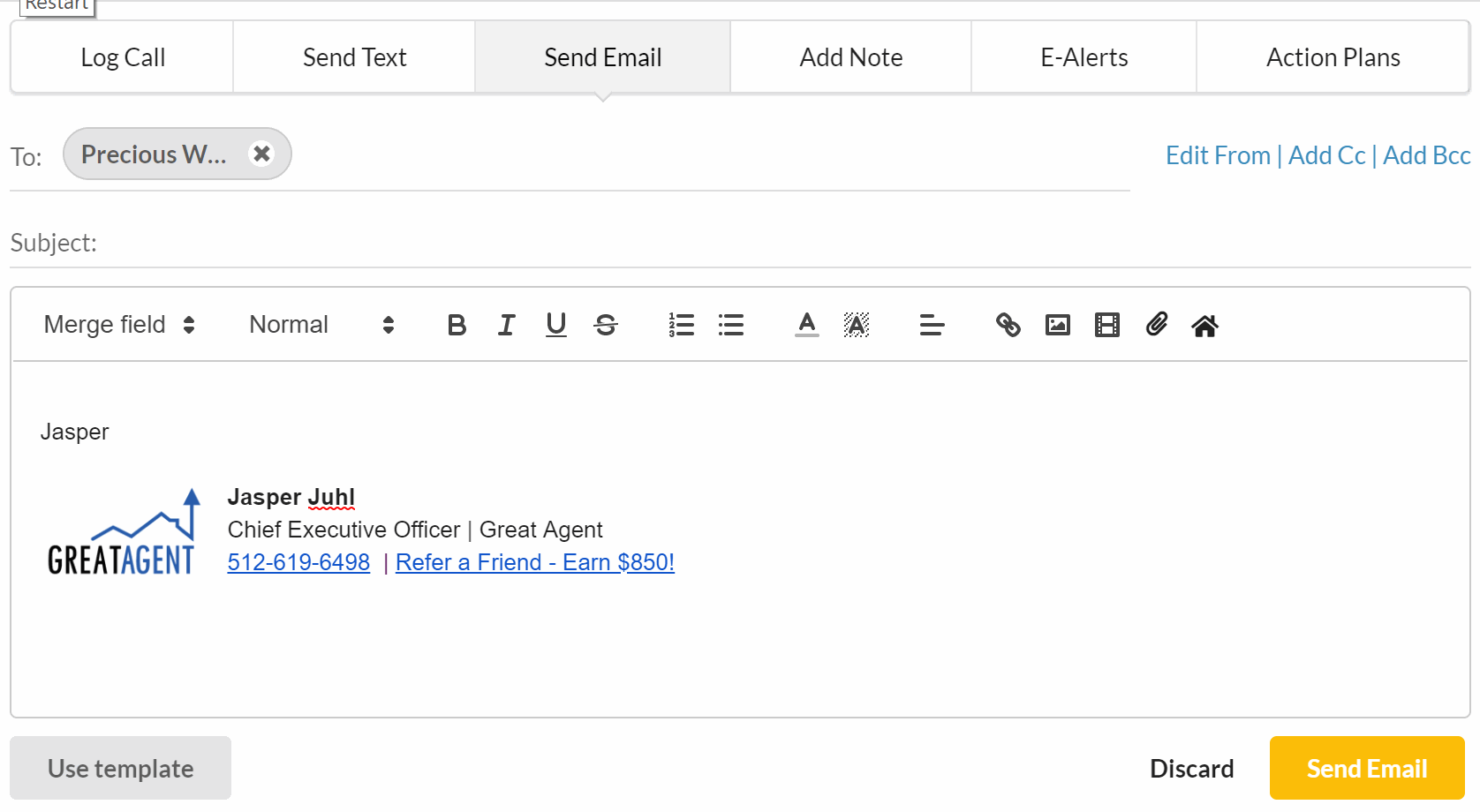
Task: Click the house property icon
Action: click(x=1204, y=327)
